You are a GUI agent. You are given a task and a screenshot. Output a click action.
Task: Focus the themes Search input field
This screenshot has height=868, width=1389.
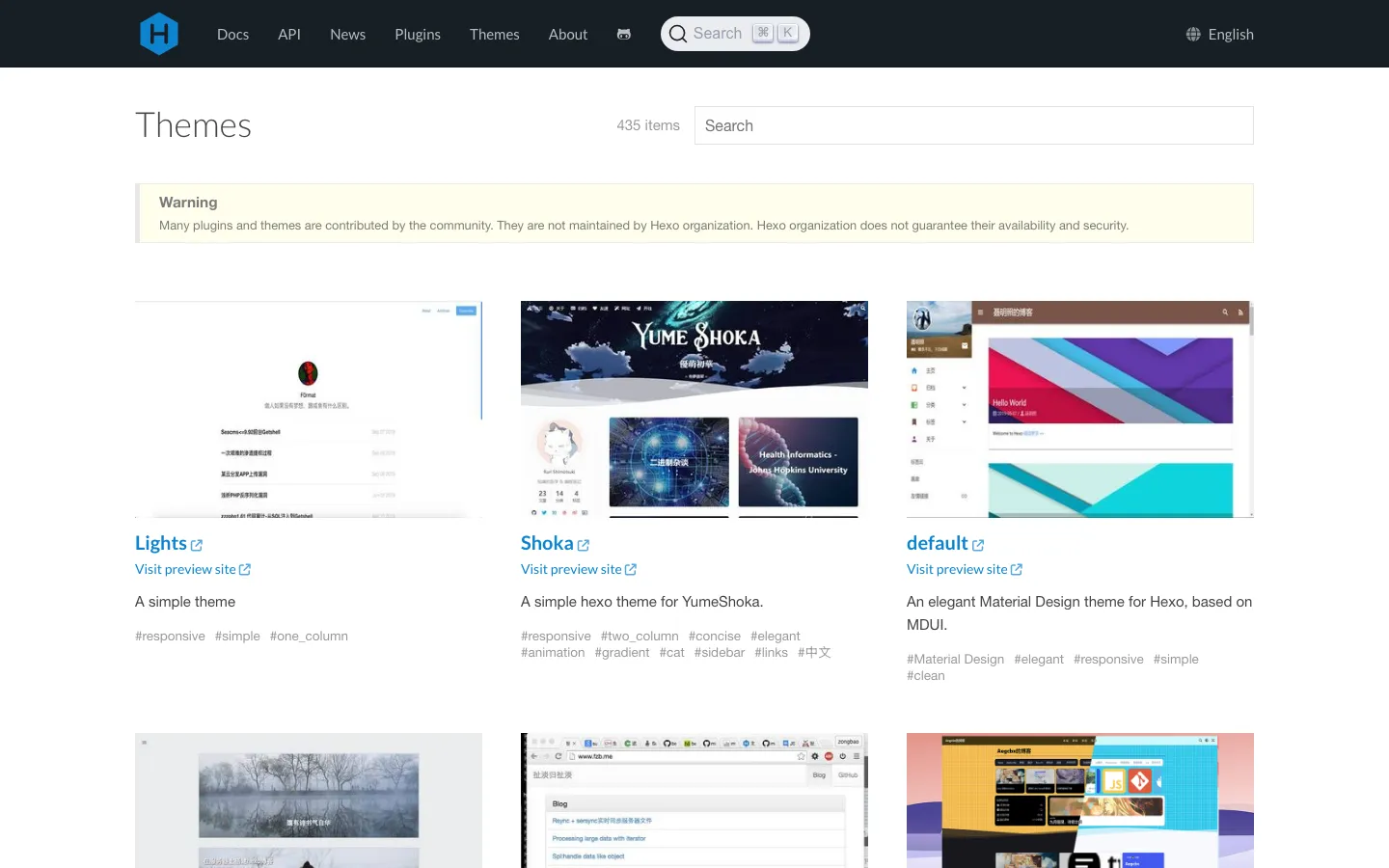point(974,125)
